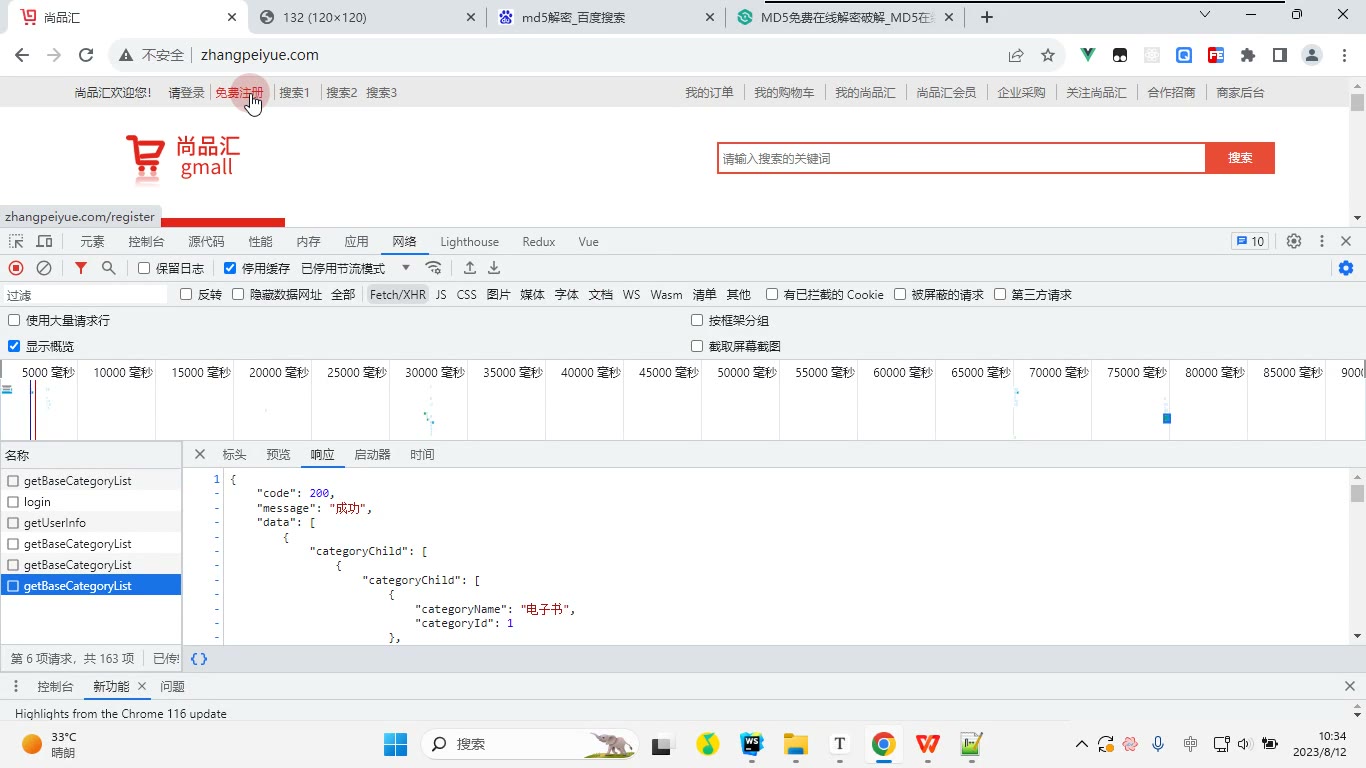Click the Vue devtools extension icon

coord(1088,55)
